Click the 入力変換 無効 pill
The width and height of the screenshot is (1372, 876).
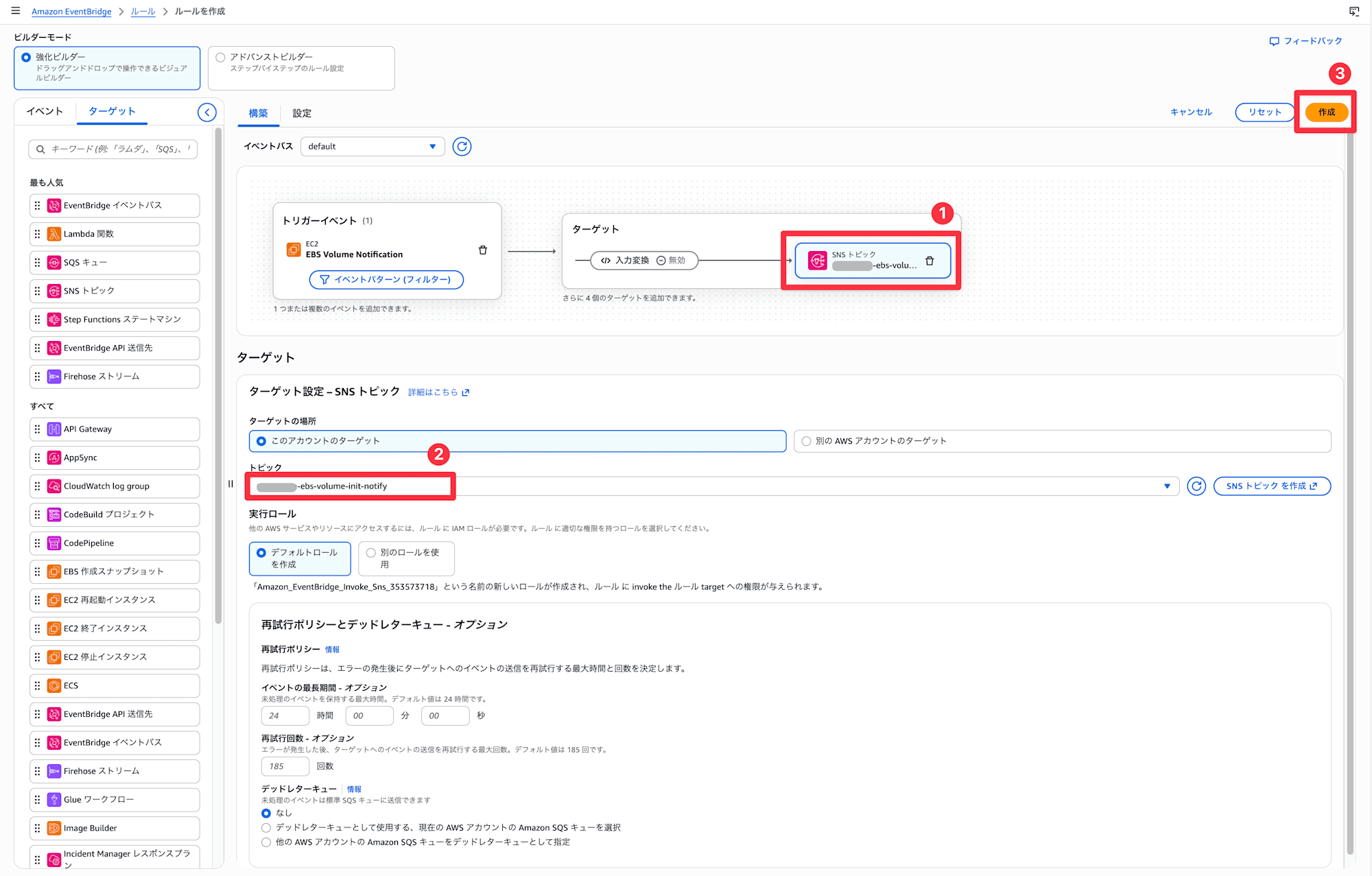tap(644, 261)
